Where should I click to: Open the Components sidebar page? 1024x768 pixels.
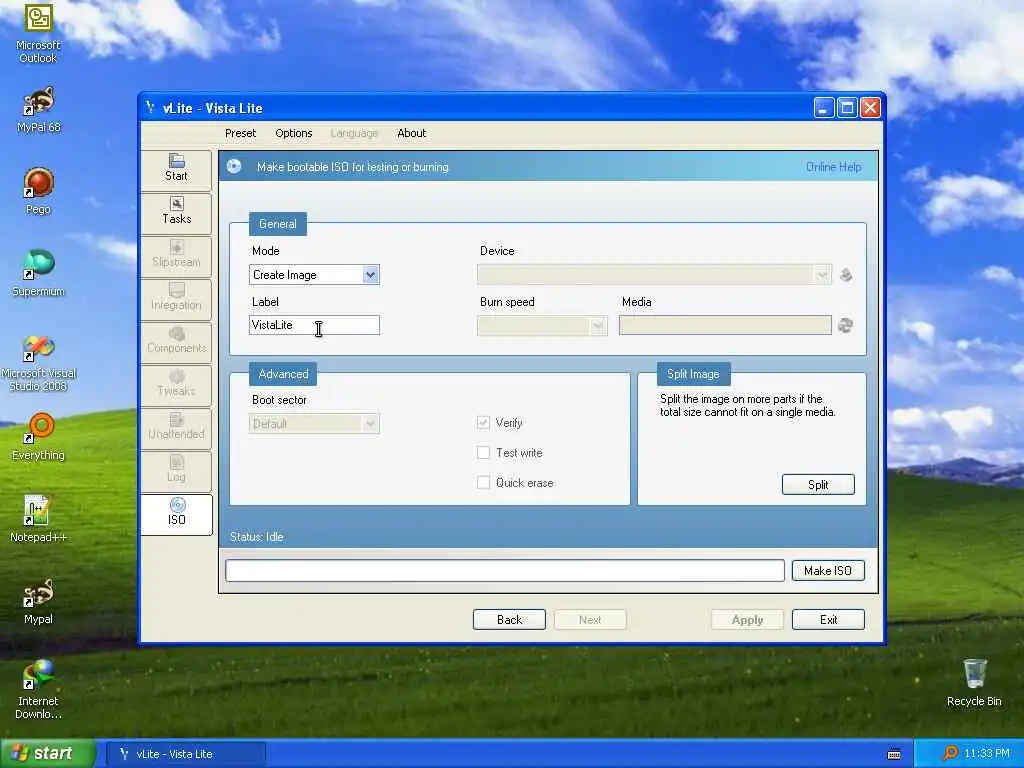click(x=176, y=342)
